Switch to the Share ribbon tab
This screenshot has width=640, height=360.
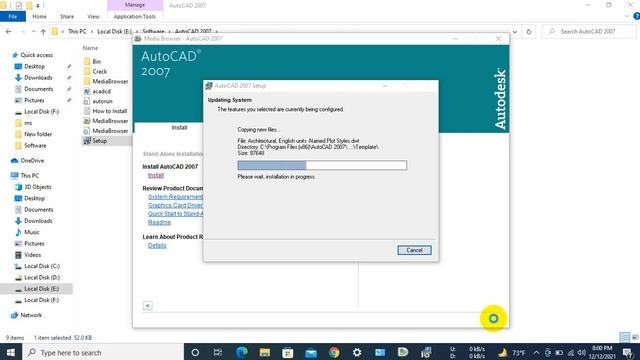67,16
